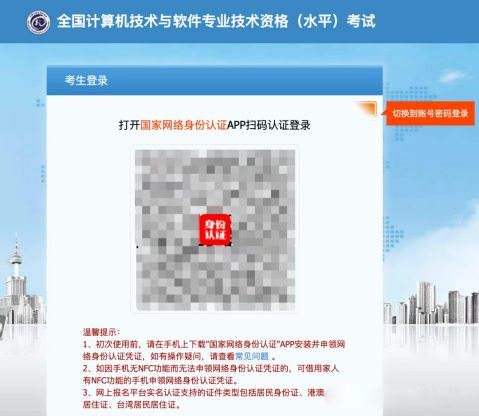Image resolution: width=479 pixels, height=416 pixels.
Task: Click the orange folded-corner login switch icon
Action: 366,109
